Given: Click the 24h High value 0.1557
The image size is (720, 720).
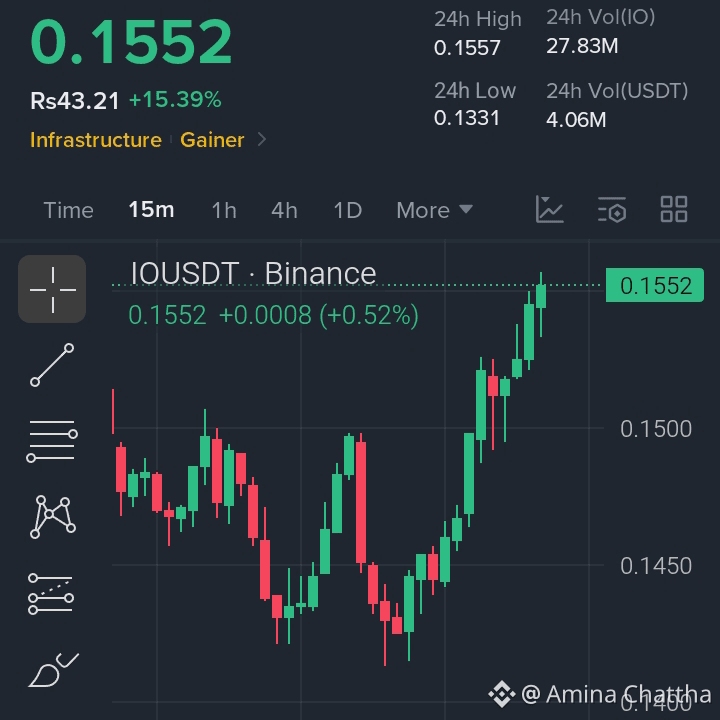Looking at the screenshot, I should tap(467, 48).
